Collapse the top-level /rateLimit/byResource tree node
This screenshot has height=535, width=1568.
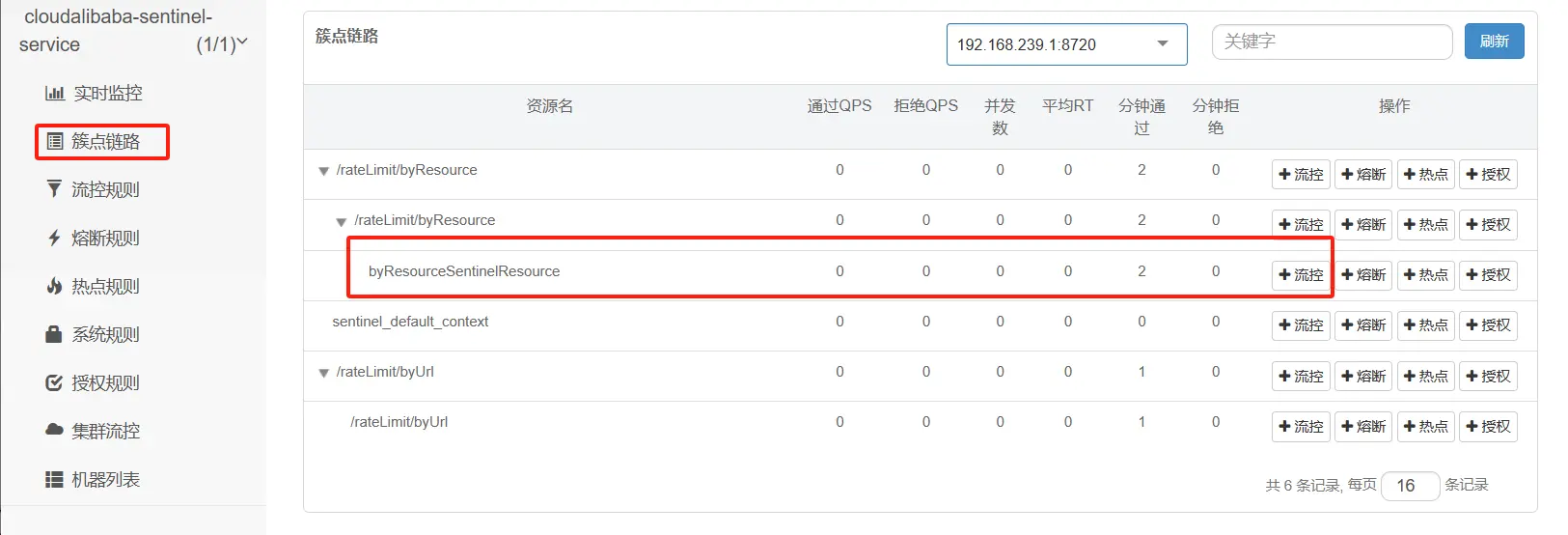323,171
